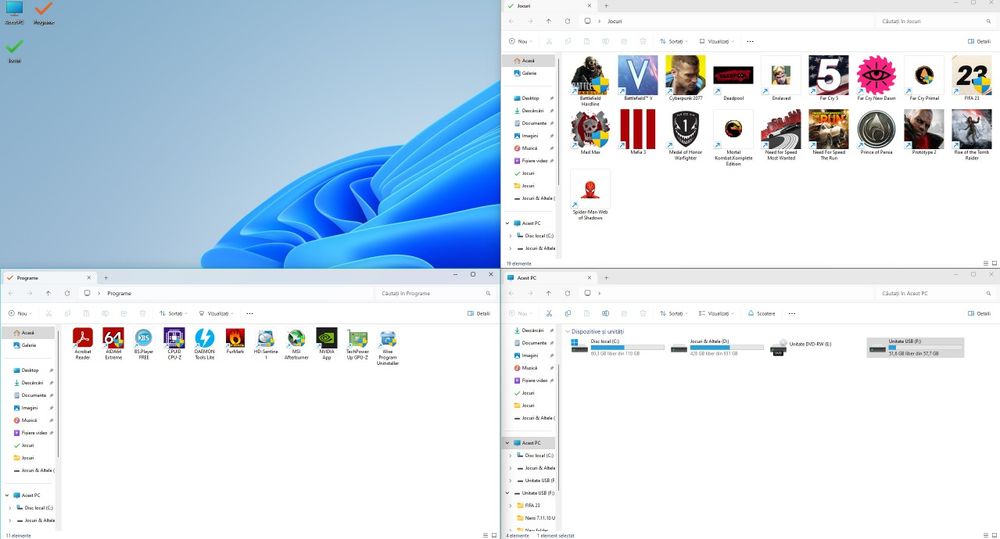This screenshot has height=539, width=1000.
Task: Select the CPUID CPU-Z shortcut
Action: (174, 344)
